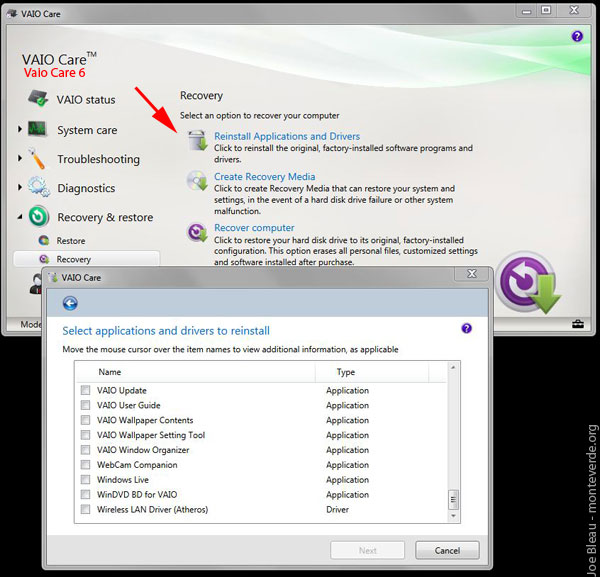Viewport: 600px width, 577px height.
Task: Click the Next button
Action: (x=367, y=550)
